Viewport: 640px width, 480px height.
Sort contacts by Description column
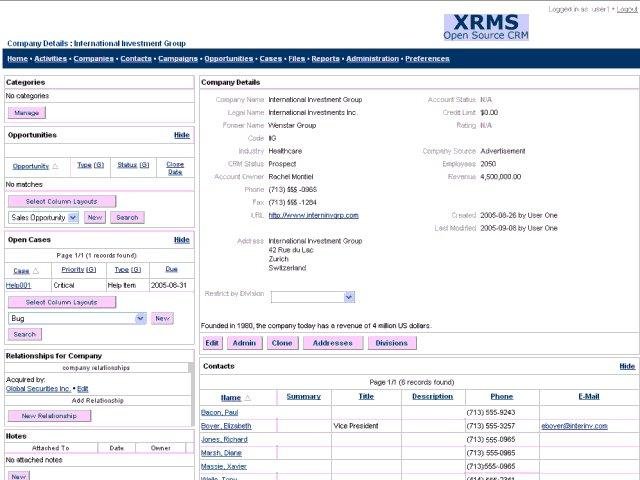pyautogui.click(x=433, y=397)
